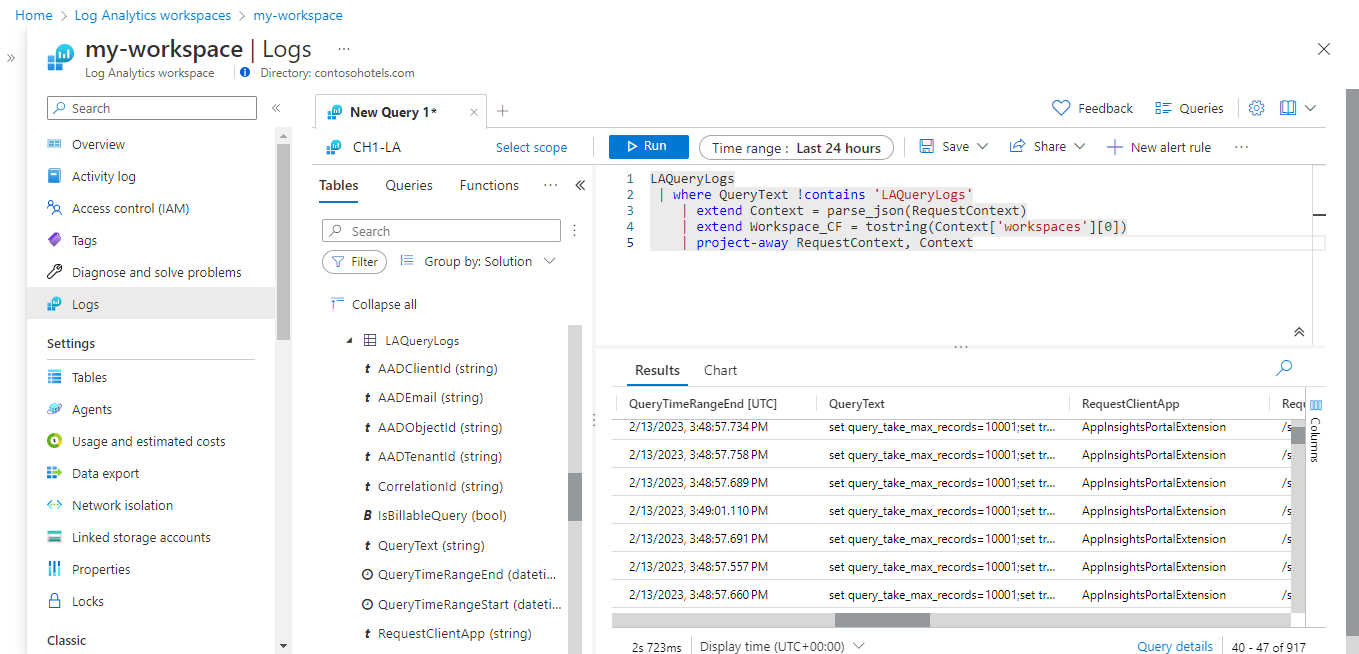Collapse the query editor with double-up chevron

(1298, 332)
